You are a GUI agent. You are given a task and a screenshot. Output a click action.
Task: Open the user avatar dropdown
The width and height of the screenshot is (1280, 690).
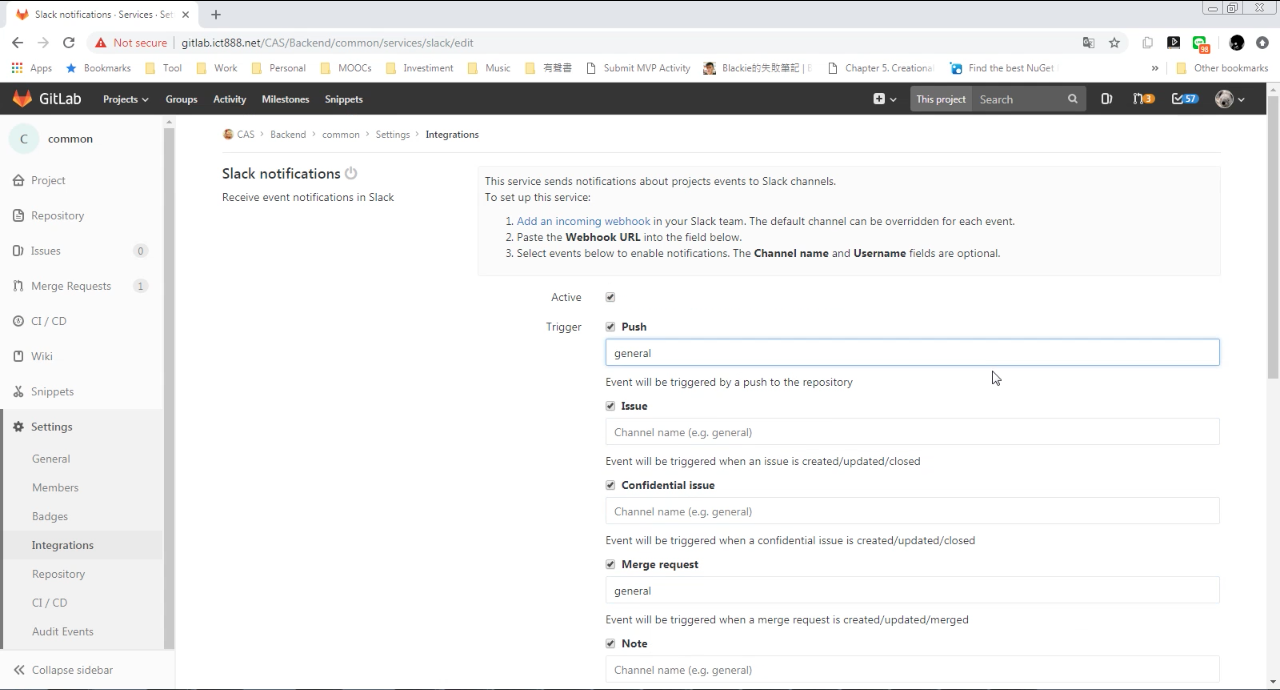1230,99
